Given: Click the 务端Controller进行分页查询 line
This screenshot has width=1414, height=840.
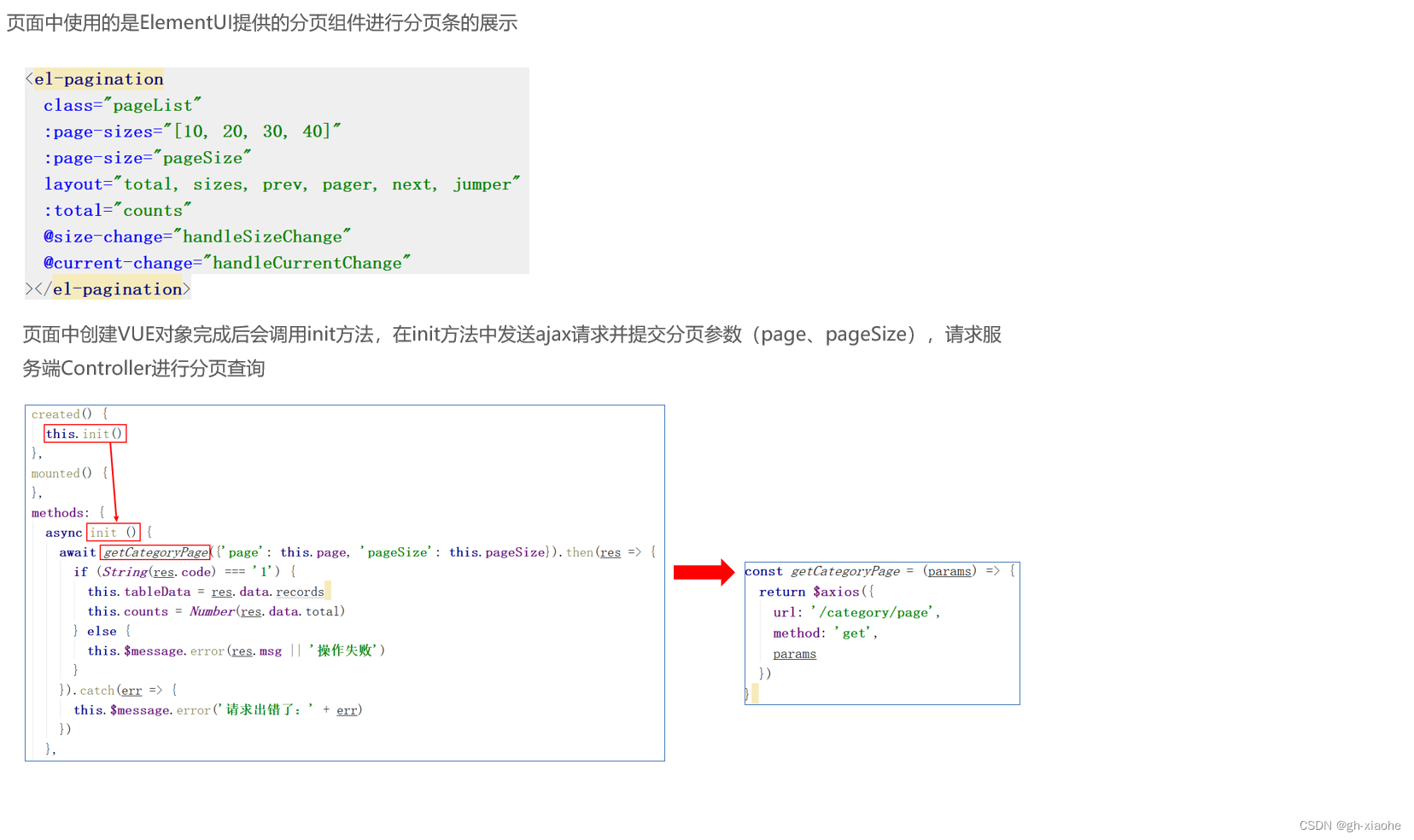Looking at the screenshot, I should click(143, 369).
